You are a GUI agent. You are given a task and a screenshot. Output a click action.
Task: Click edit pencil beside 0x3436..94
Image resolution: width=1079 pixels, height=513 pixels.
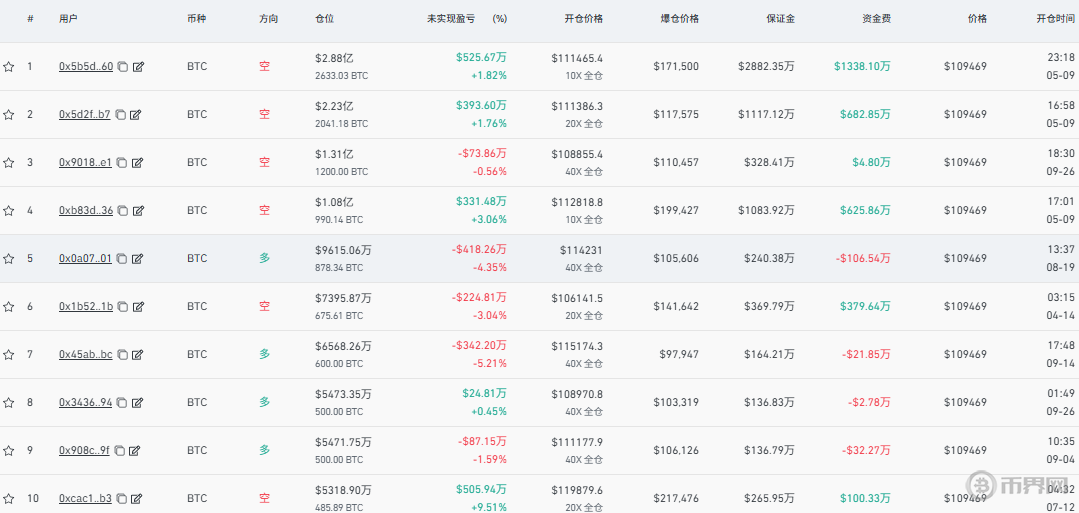pyautogui.click(x=138, y=403)
